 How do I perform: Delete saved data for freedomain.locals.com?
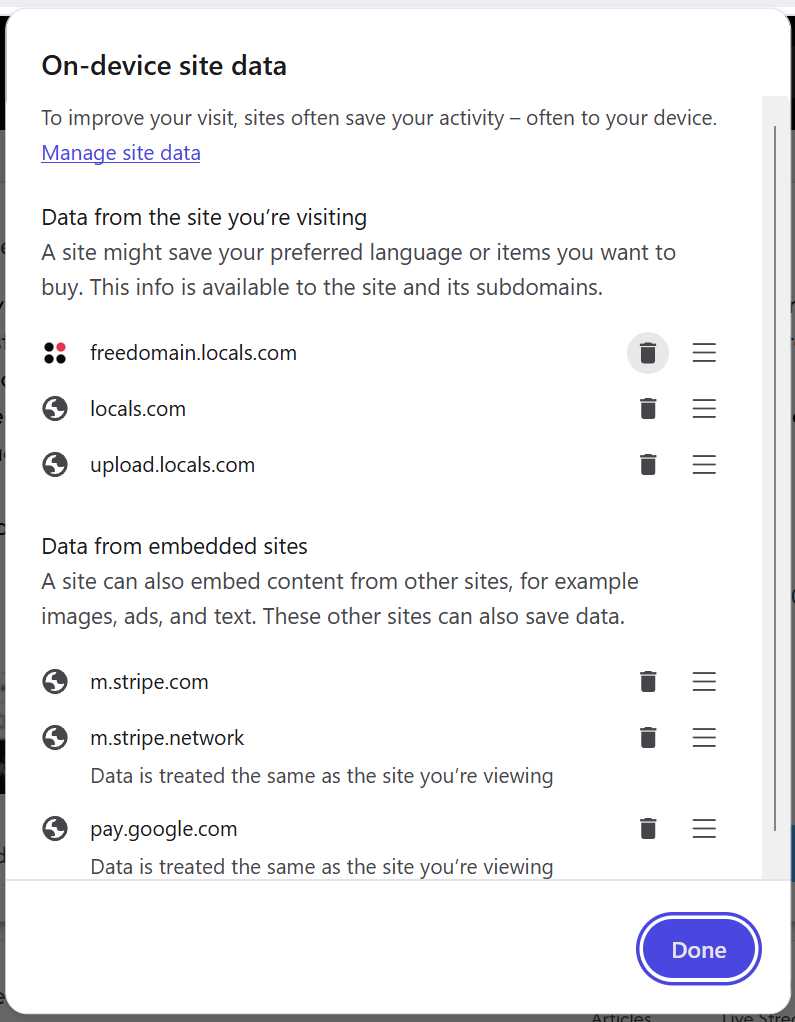point(648,353)
